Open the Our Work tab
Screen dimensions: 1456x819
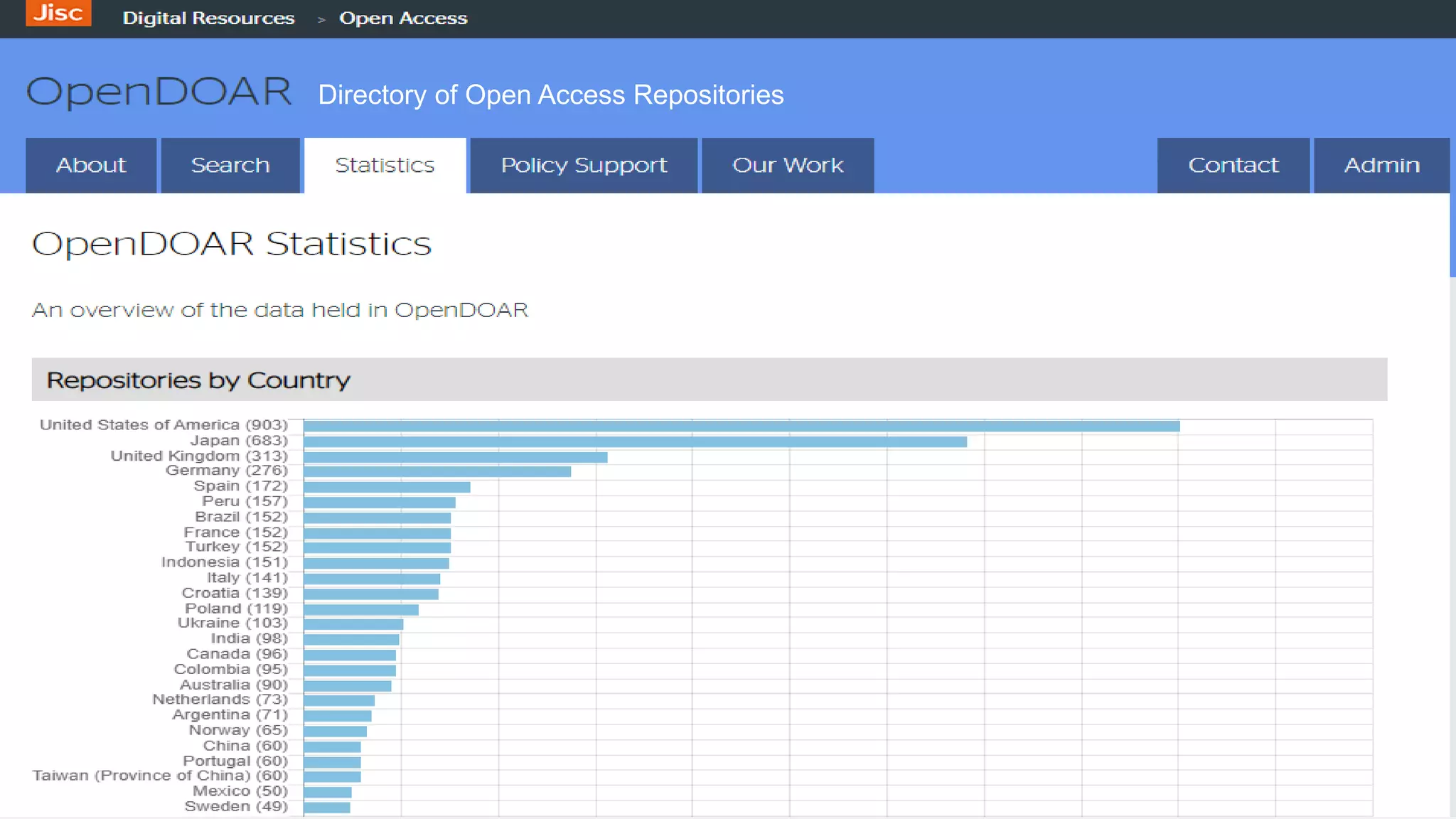[788, 165]
